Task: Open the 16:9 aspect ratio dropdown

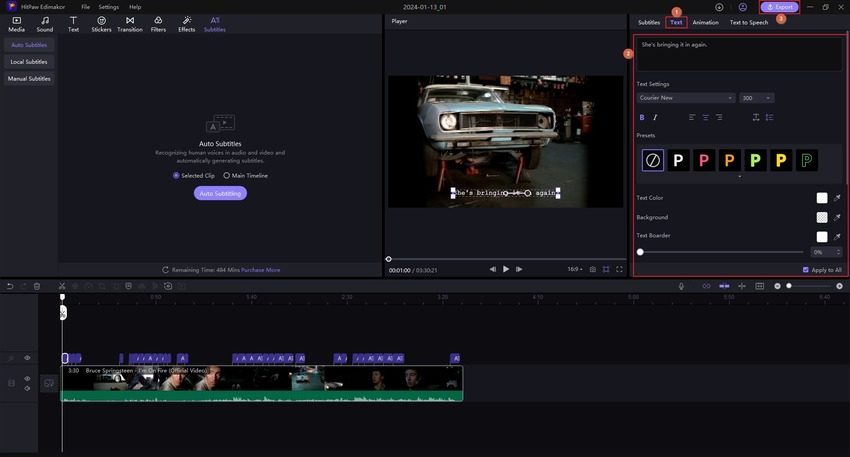Action: click(573, 269)
